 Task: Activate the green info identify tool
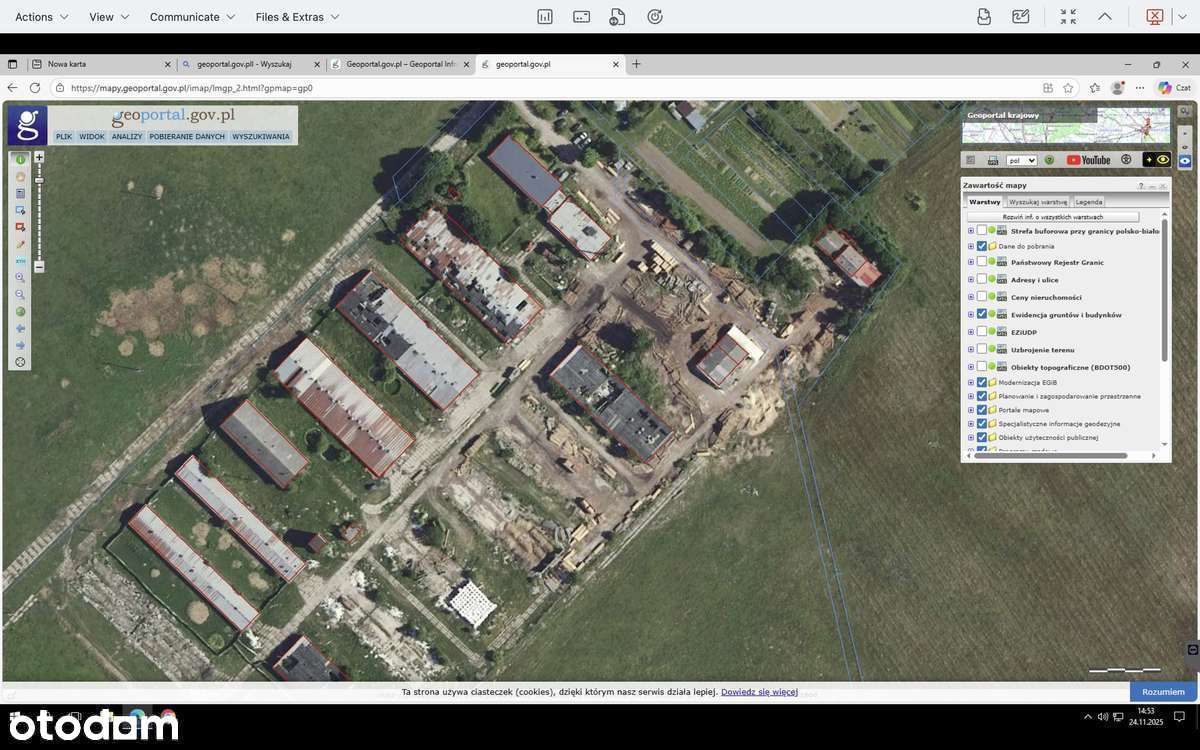pyautogui.click(x=20, y=159)
